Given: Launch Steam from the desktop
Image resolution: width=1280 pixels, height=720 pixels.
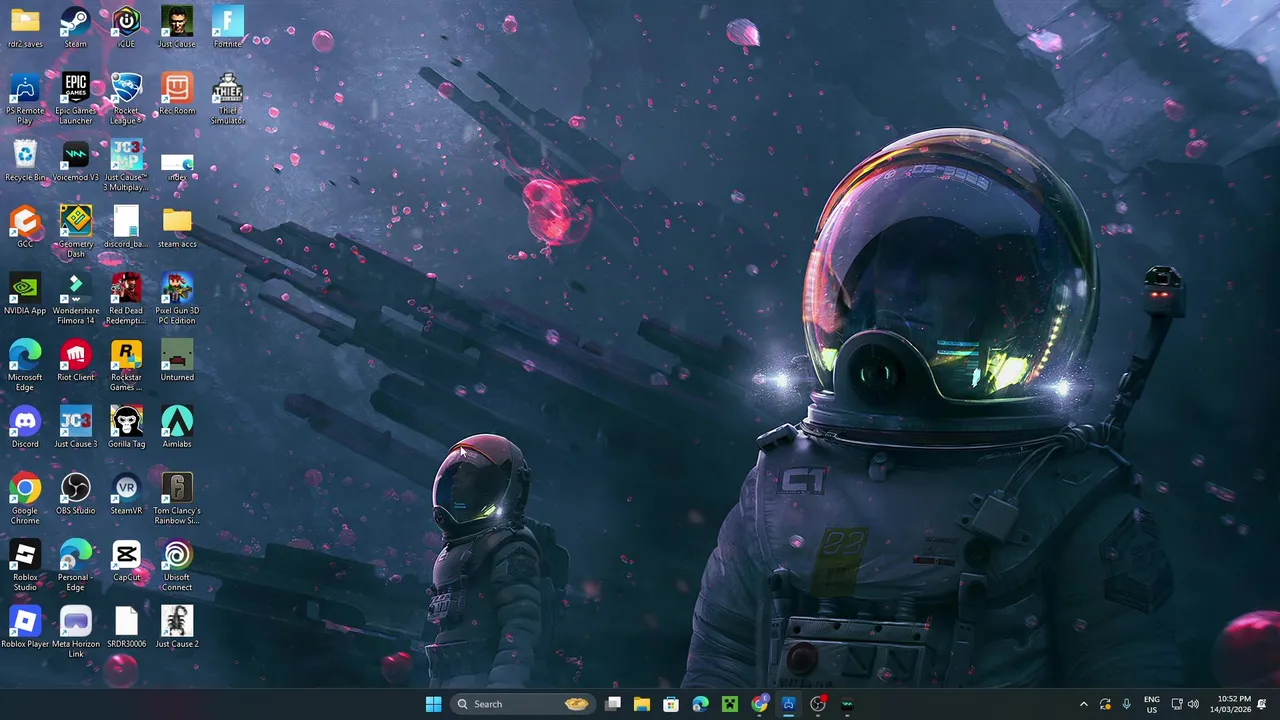Looking at the screenshot, I should (x=75, y=28).
